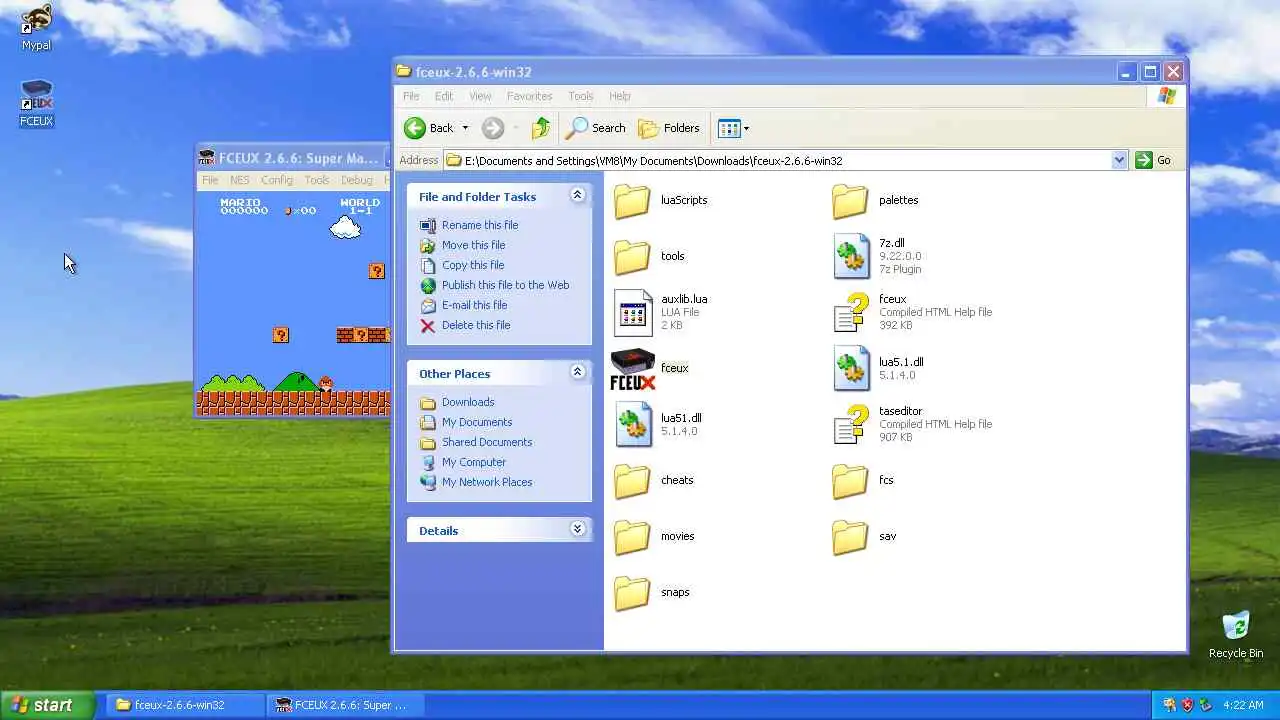Select the Recycle Bin desktop icon

[x=1236, y=627]
